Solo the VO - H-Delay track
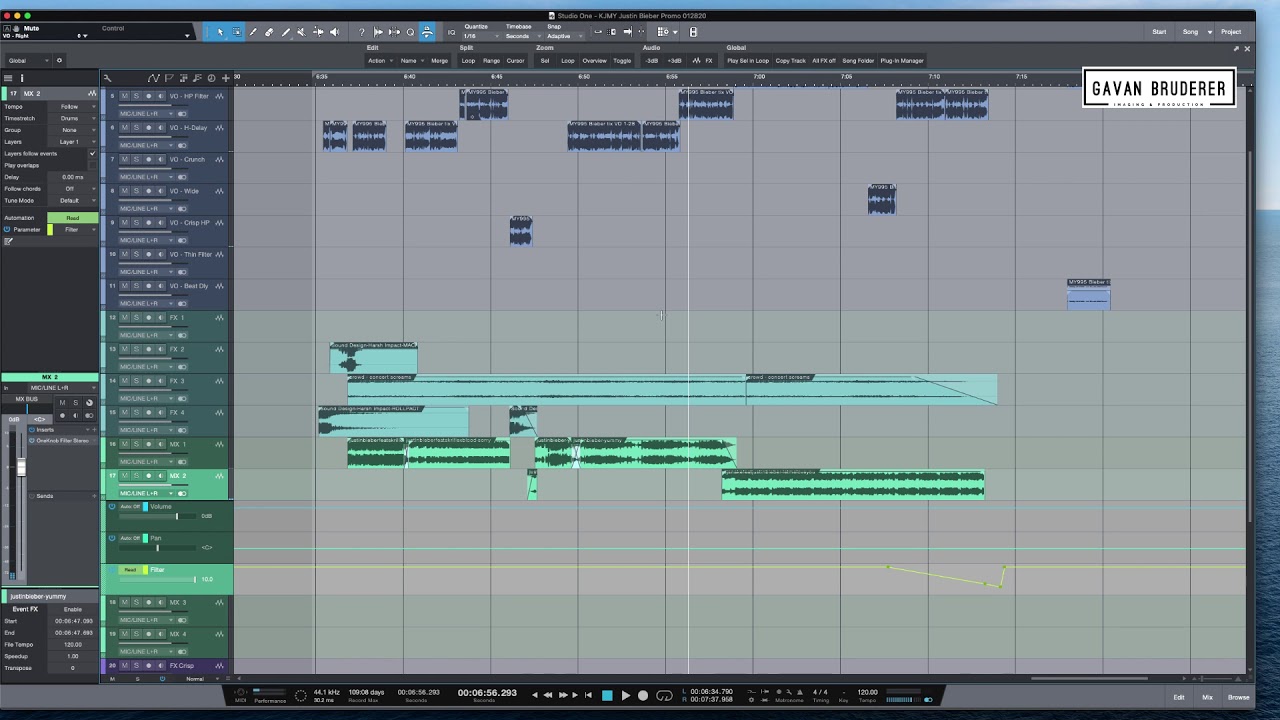This screenshot has height=720, width=1280. (136, 128)
